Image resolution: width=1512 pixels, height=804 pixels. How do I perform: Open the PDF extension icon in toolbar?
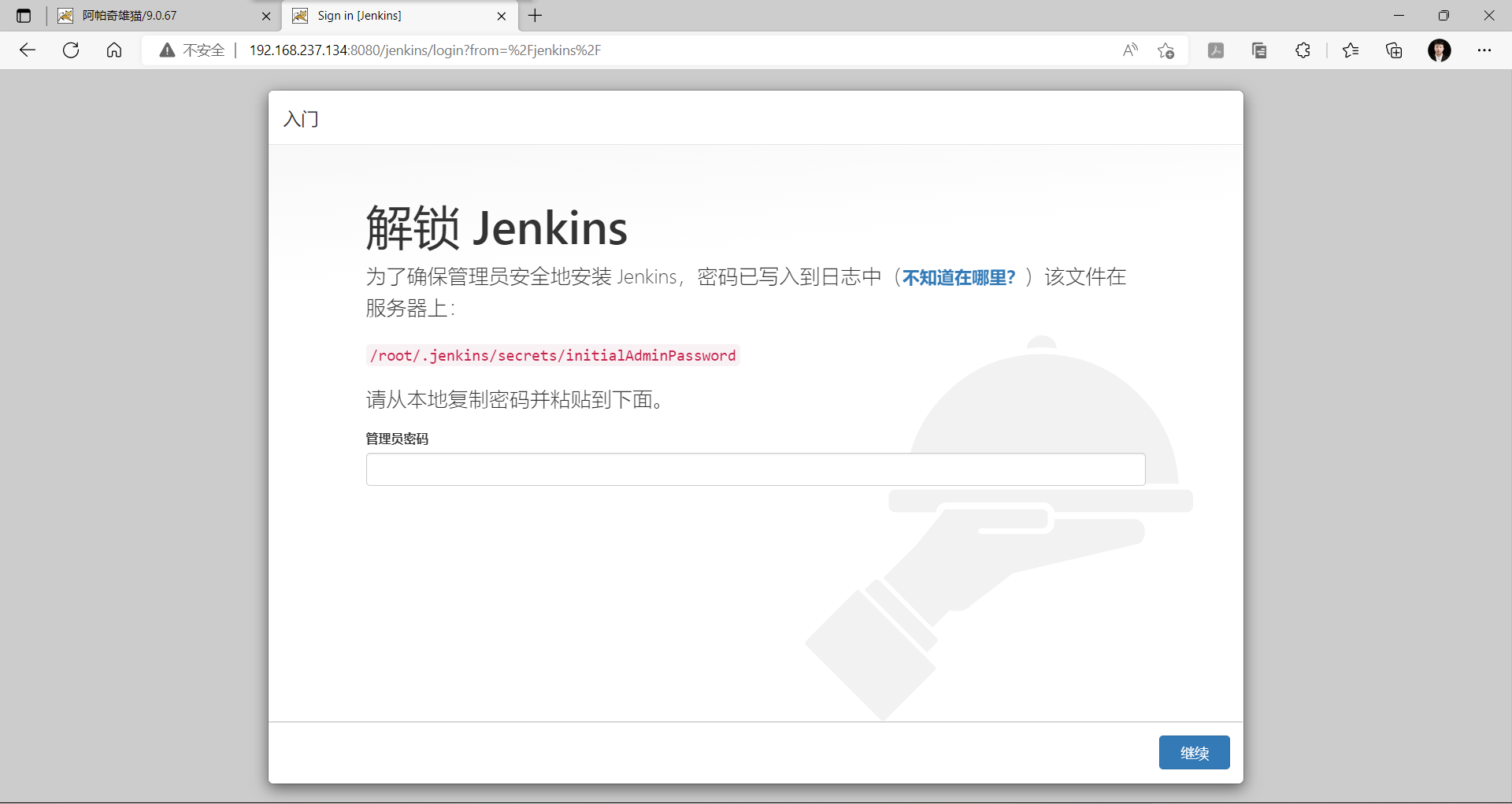[1216, 50]
